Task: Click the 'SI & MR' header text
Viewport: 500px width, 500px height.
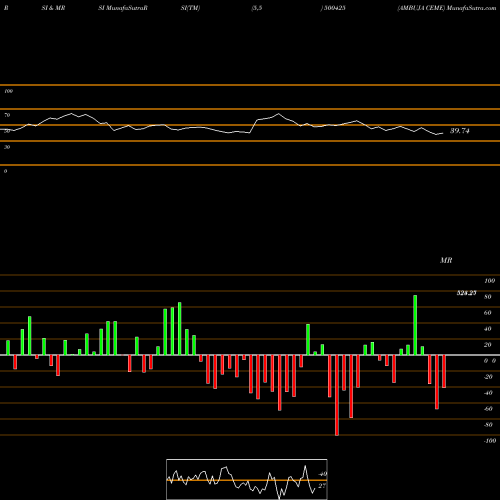Action: (x=53, y=8)
